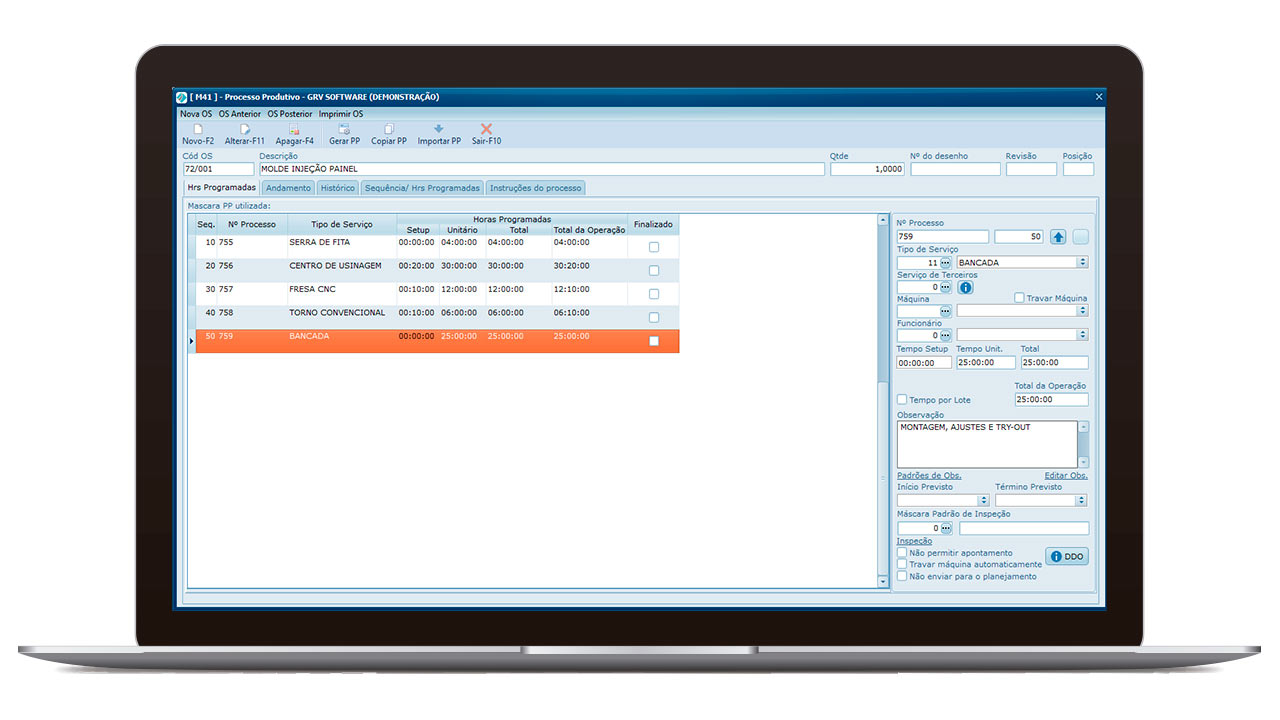The height and width of the screenshot is (720, 1280).
Task: Open the Máquina dropdown list
Action: point(1083,311)
